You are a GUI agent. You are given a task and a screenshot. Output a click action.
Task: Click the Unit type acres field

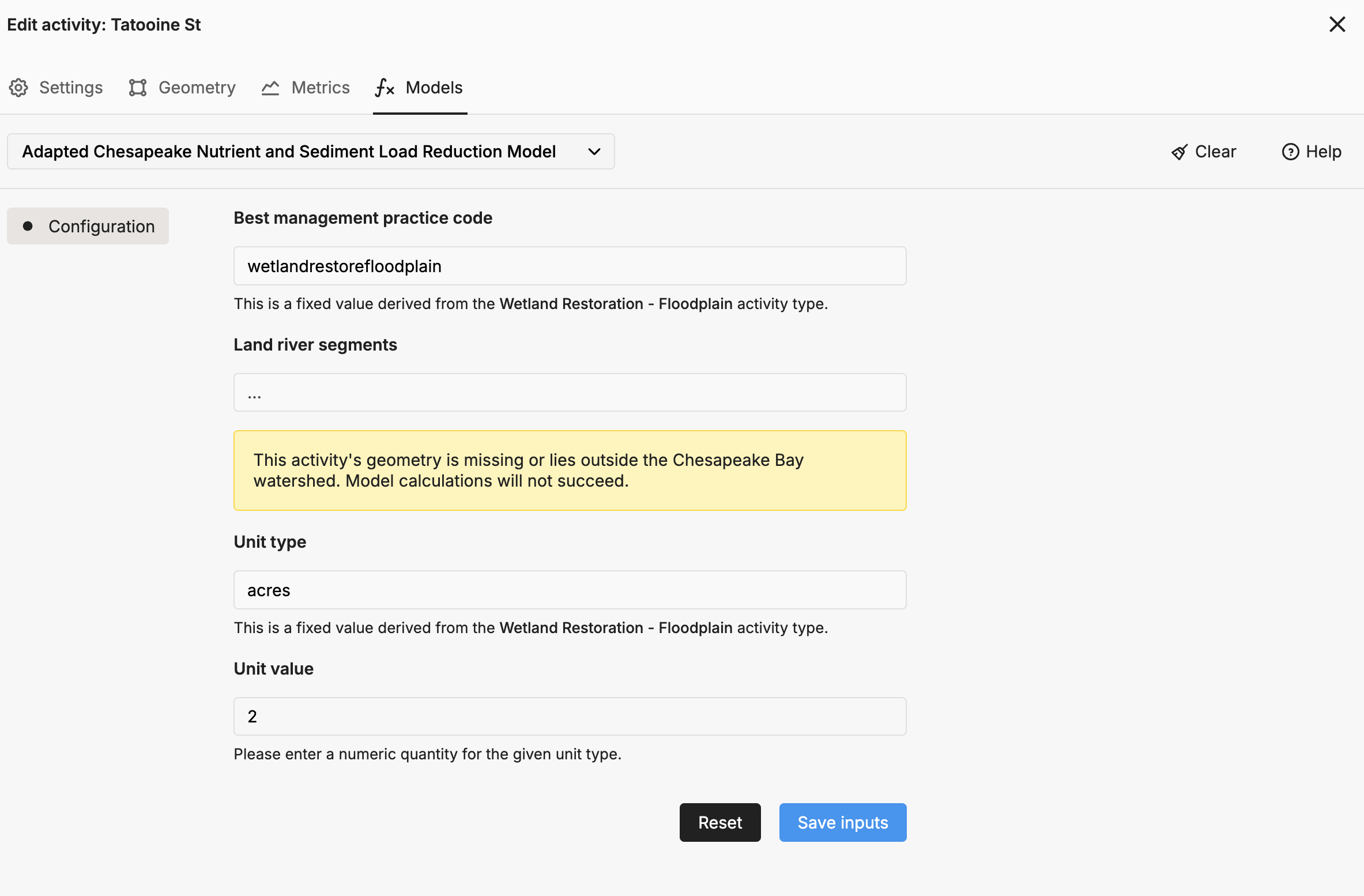point(570,590)
